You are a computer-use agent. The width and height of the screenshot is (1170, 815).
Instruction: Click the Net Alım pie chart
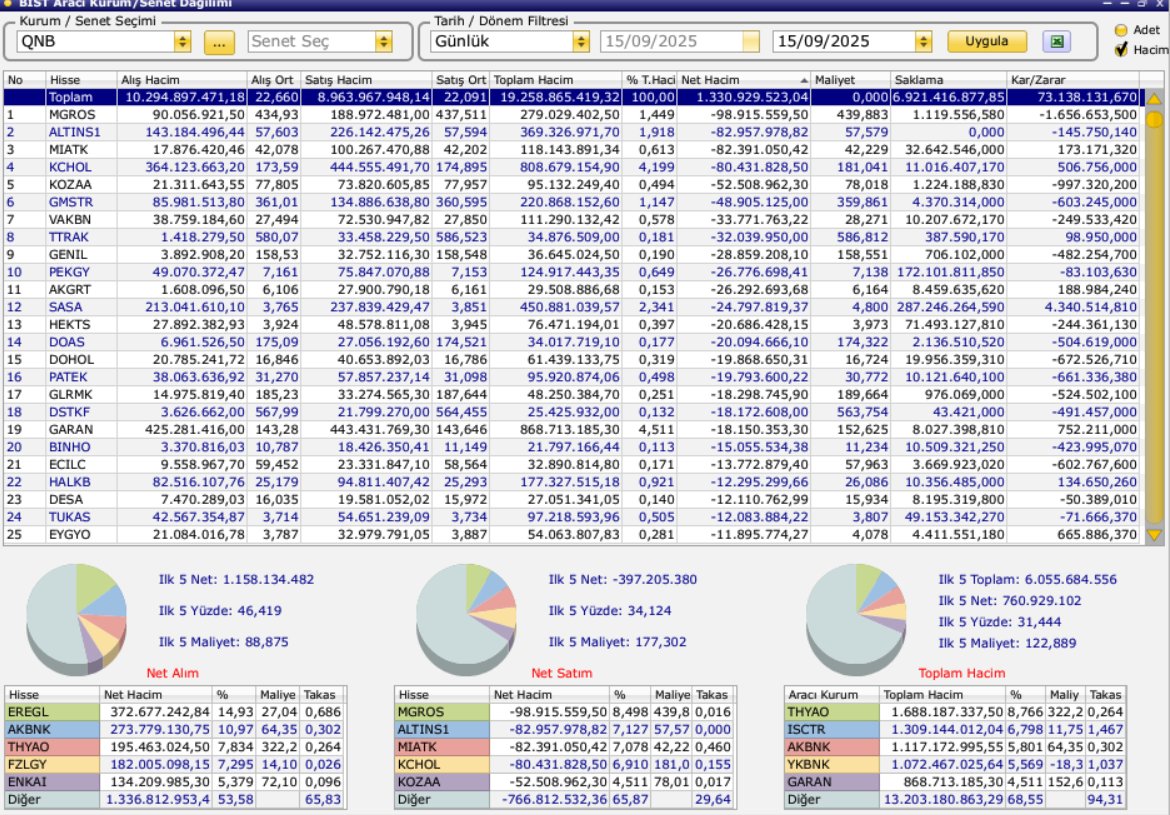(76, 619)
